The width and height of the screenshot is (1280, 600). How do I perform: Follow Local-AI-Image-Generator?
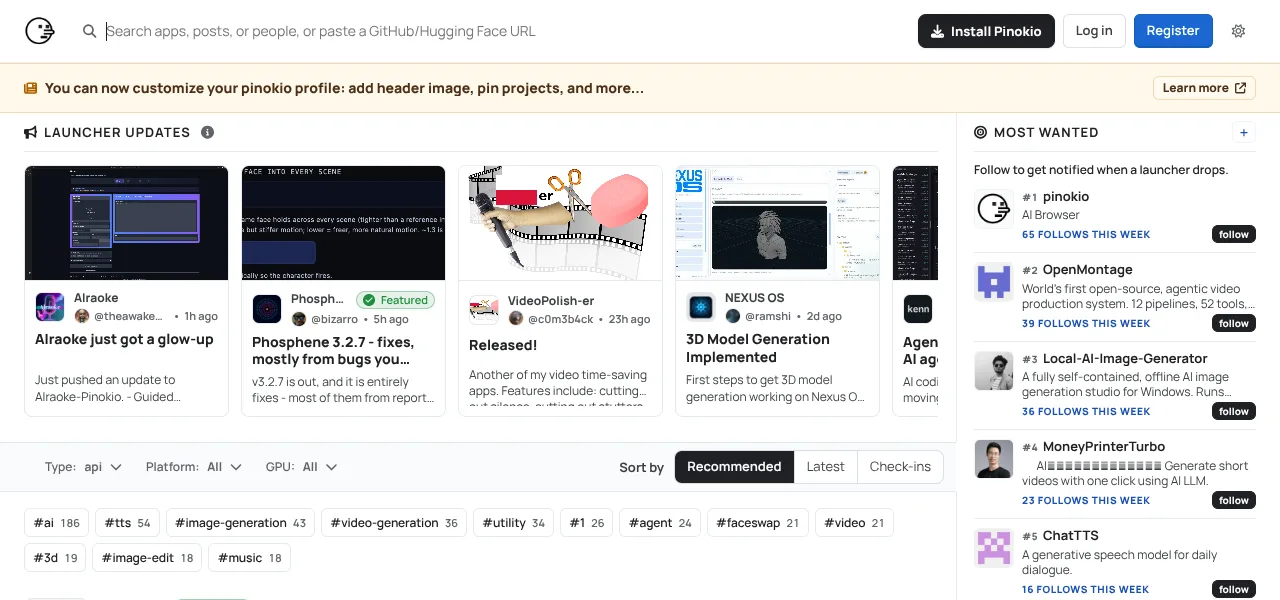click(x=1233, y=411)
